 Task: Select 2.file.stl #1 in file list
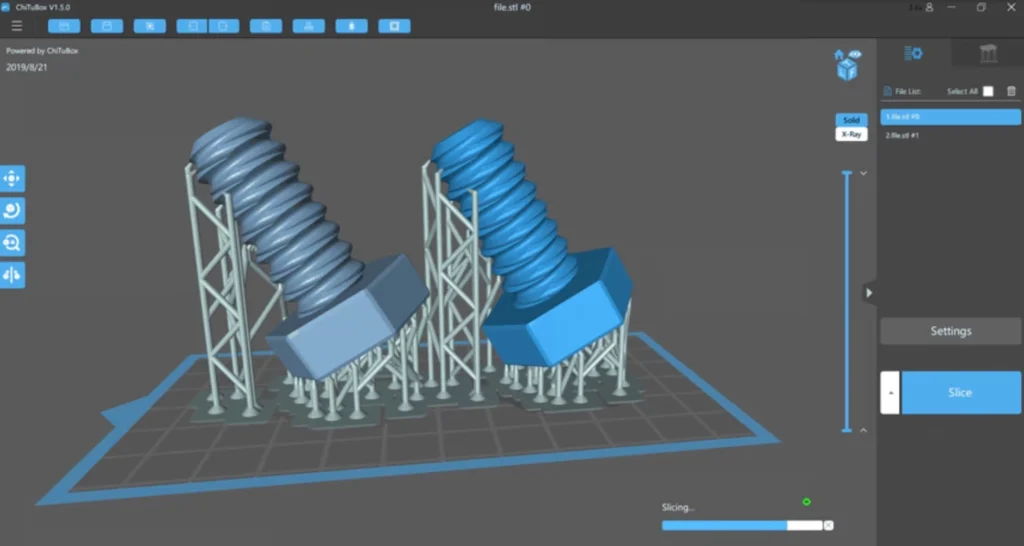click(x=950, y=135)
